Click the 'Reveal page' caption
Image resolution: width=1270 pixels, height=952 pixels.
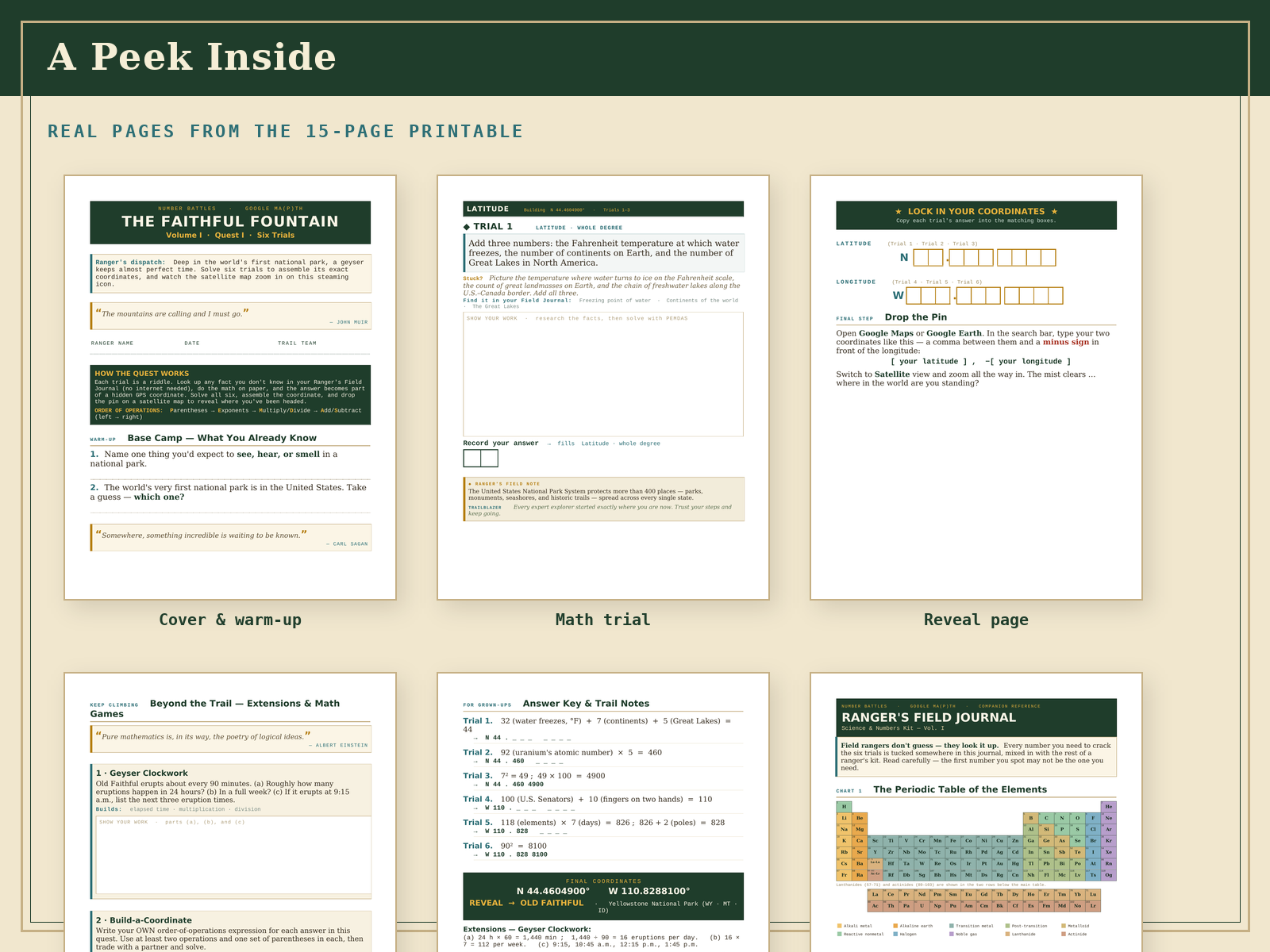click(976, 620)
